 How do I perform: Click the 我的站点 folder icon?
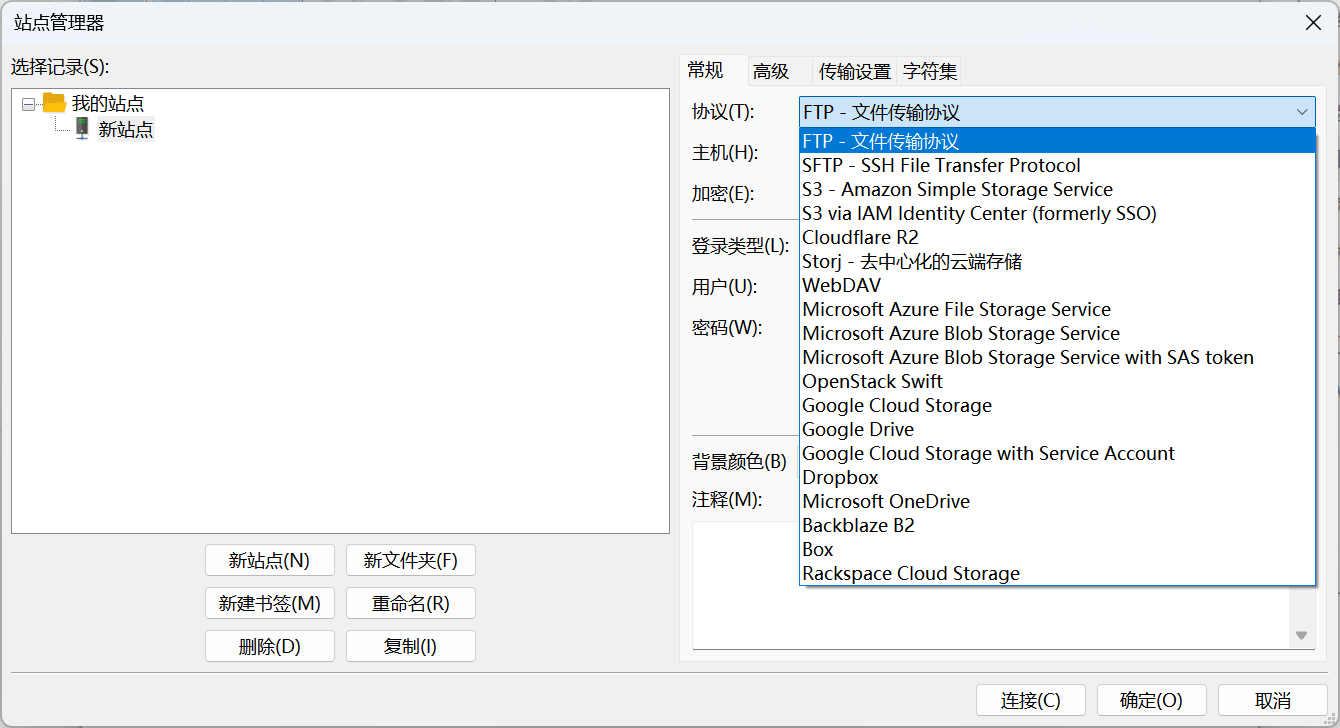(x=54, y=103)
